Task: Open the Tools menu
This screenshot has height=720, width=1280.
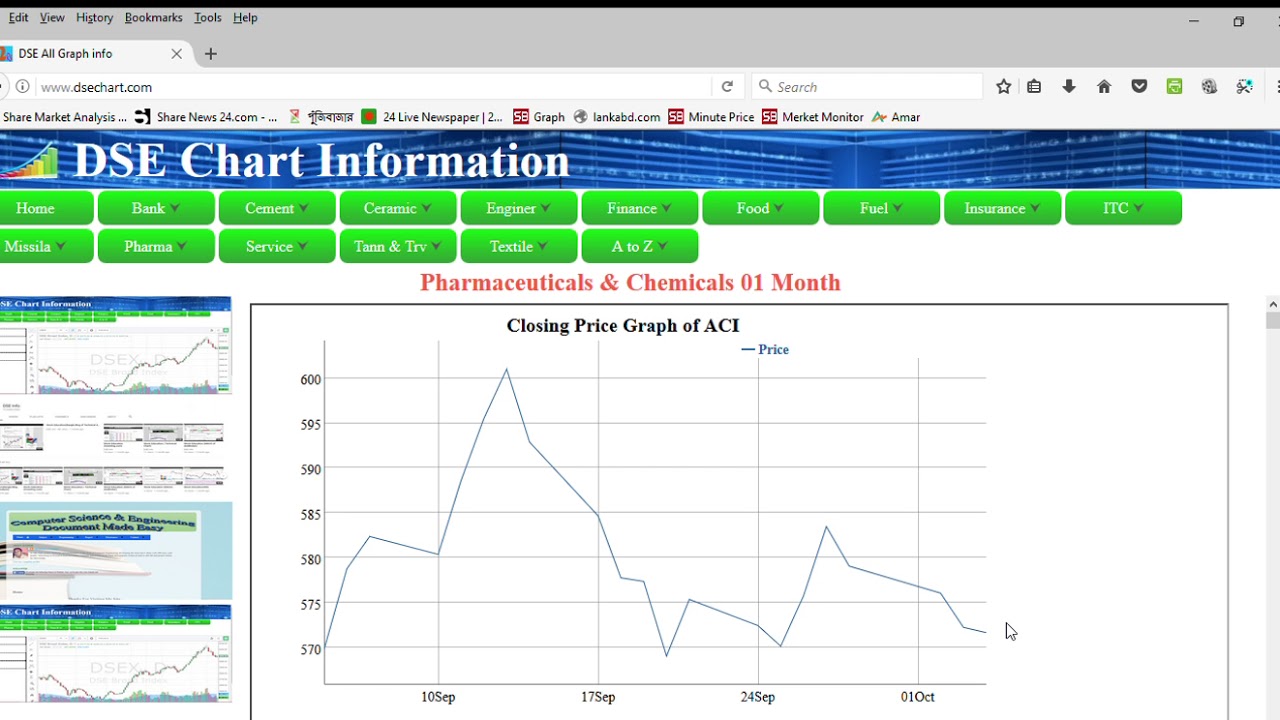Action: point(208,17)
